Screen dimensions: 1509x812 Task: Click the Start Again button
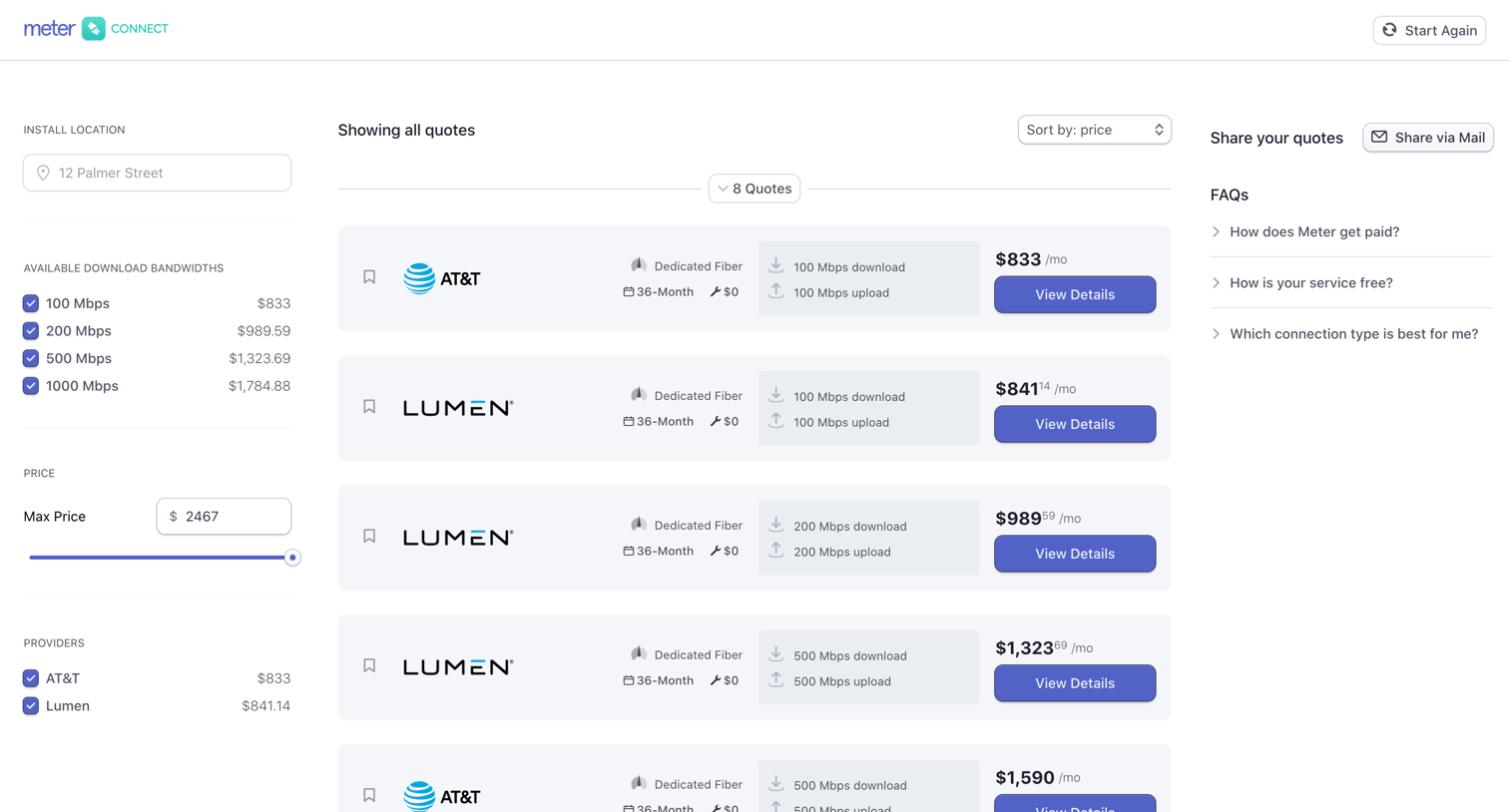[1429, 30]
